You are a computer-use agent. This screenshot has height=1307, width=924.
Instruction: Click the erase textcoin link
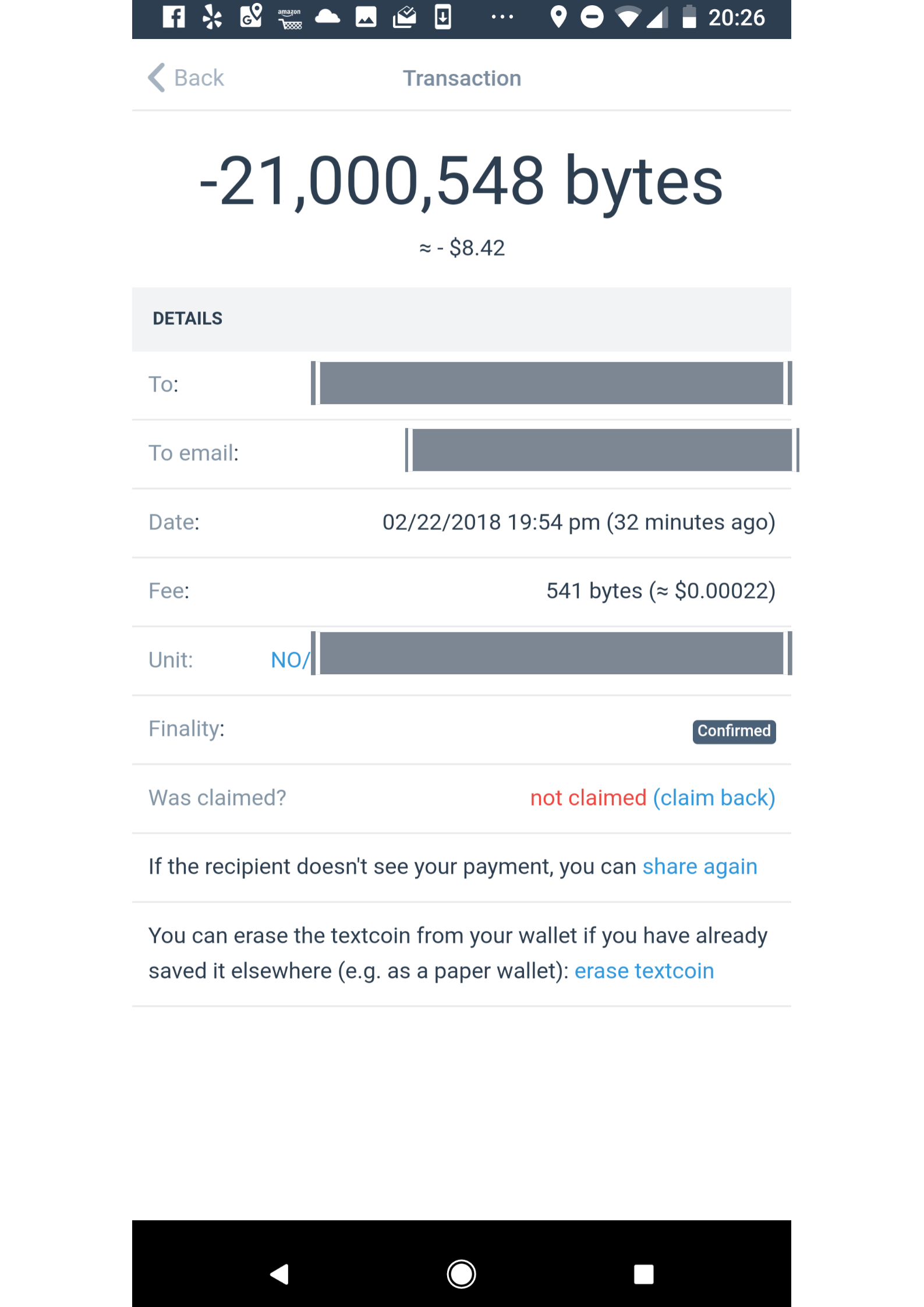pos(644,971)
